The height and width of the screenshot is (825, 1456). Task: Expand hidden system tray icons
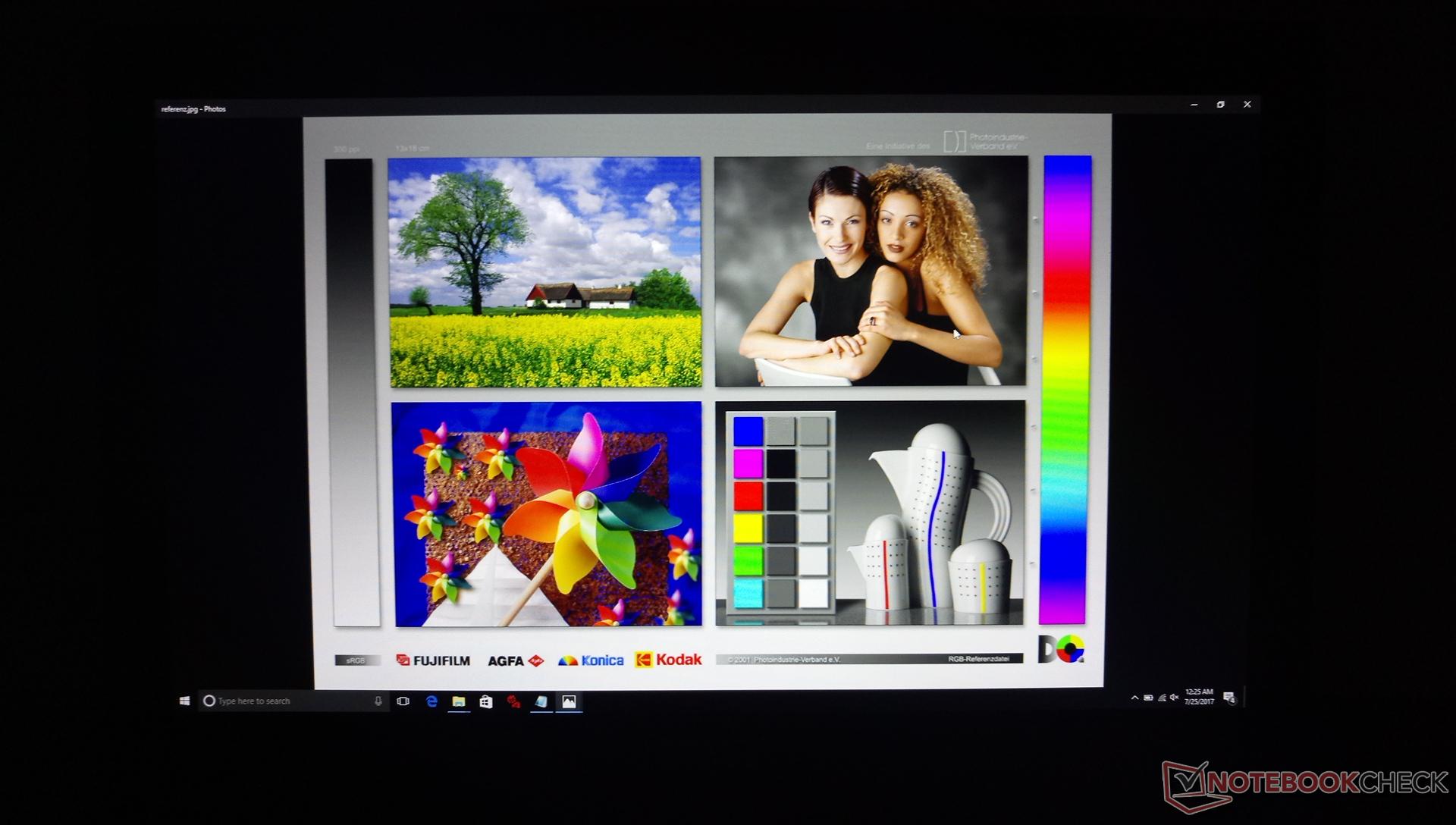[1134, 698]
